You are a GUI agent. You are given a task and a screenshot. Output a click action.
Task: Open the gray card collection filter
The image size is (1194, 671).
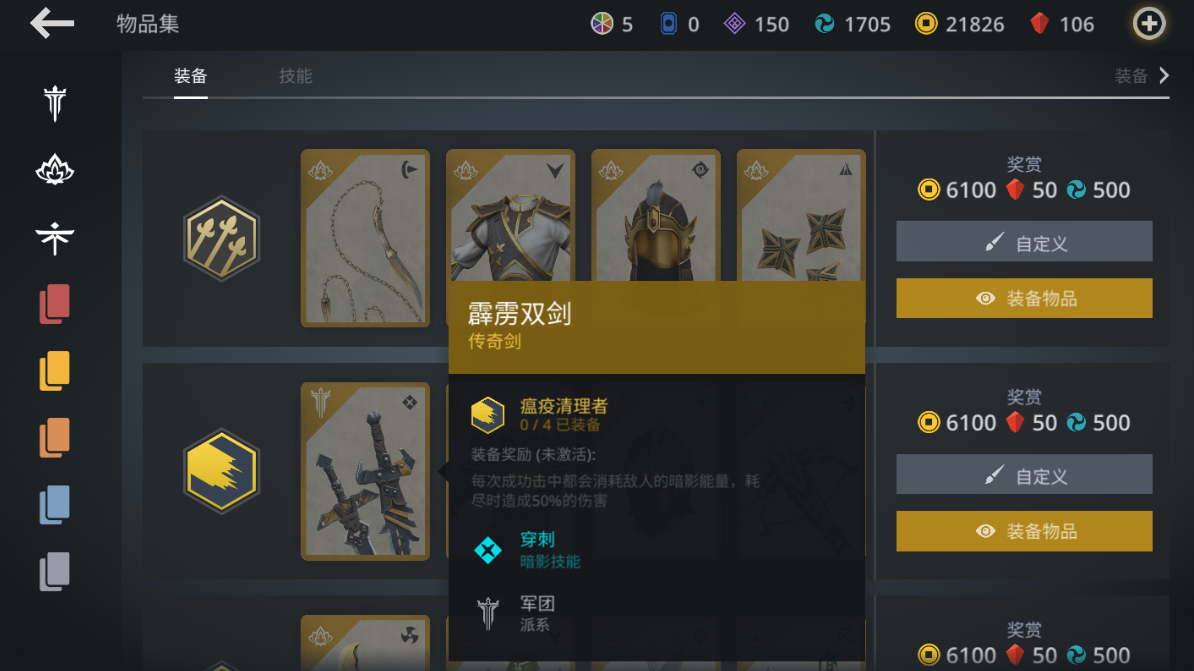tap(55, 572)
